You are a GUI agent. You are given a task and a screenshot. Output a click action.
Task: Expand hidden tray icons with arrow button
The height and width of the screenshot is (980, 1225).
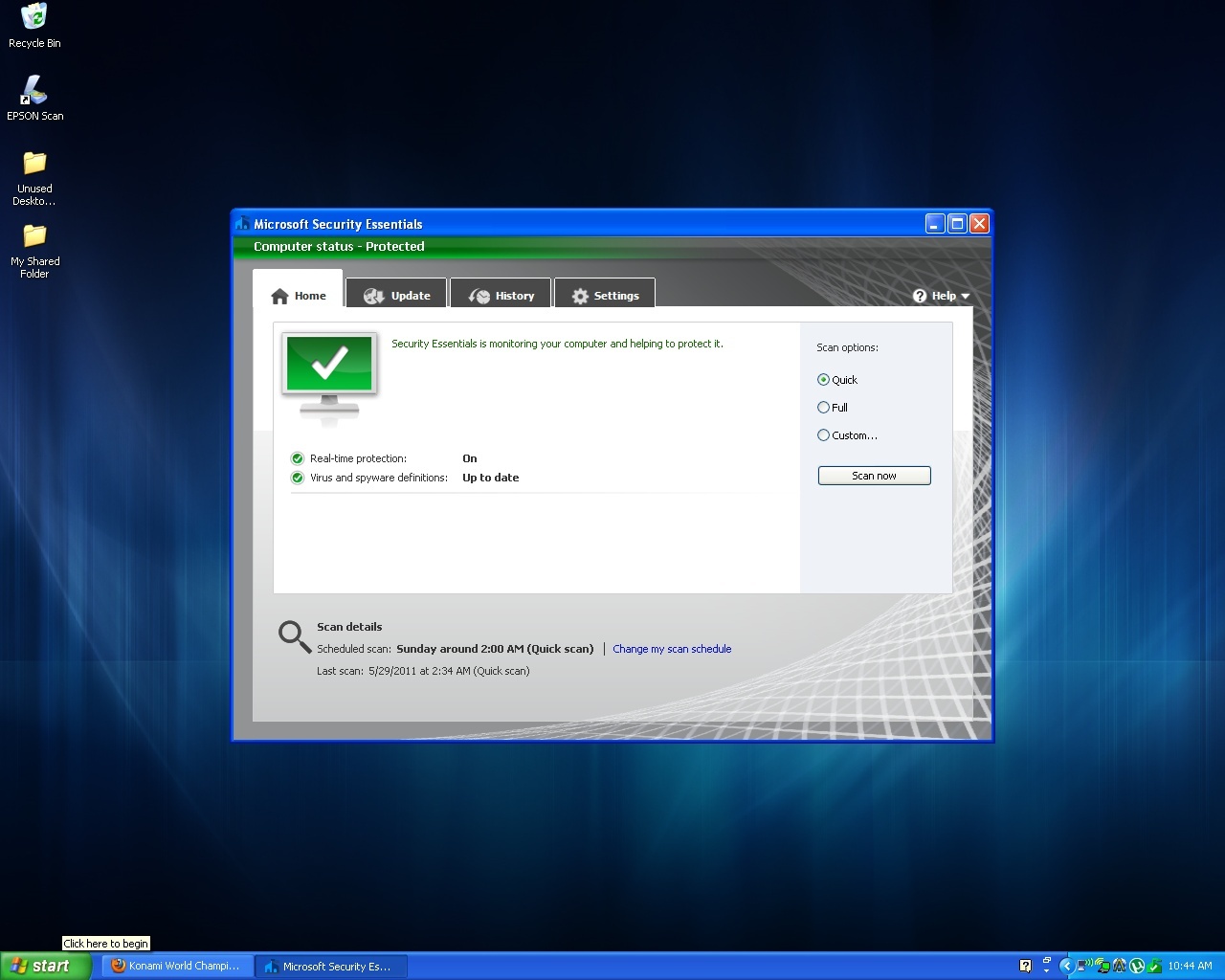(x=1067, y=966)
